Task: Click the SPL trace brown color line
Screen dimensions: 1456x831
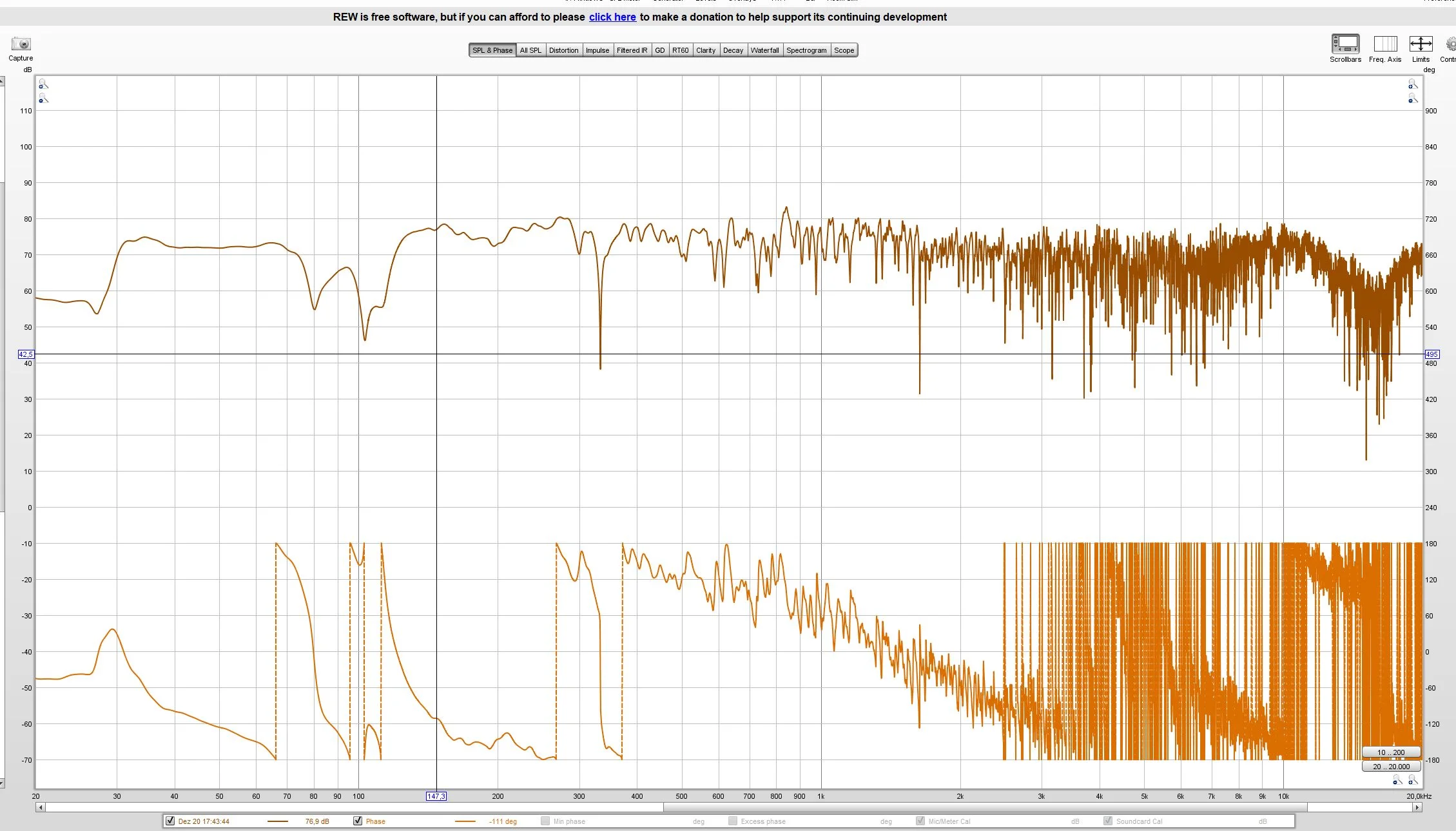Action: pyautogui.click(x=278, y=821)
